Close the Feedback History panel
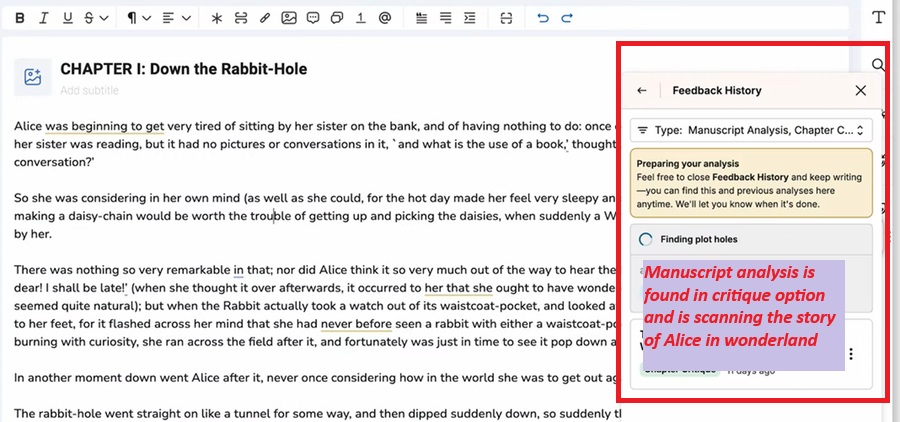 point(860,90)
